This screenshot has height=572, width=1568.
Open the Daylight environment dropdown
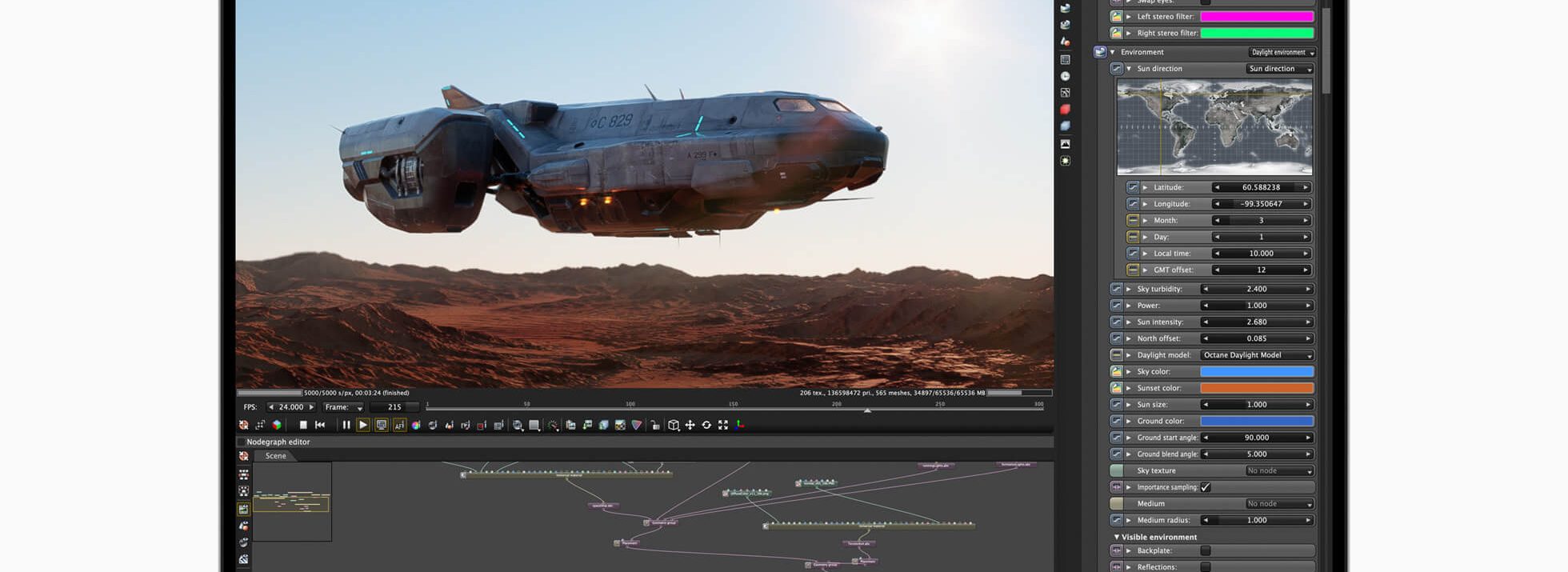click(1282, 52)
